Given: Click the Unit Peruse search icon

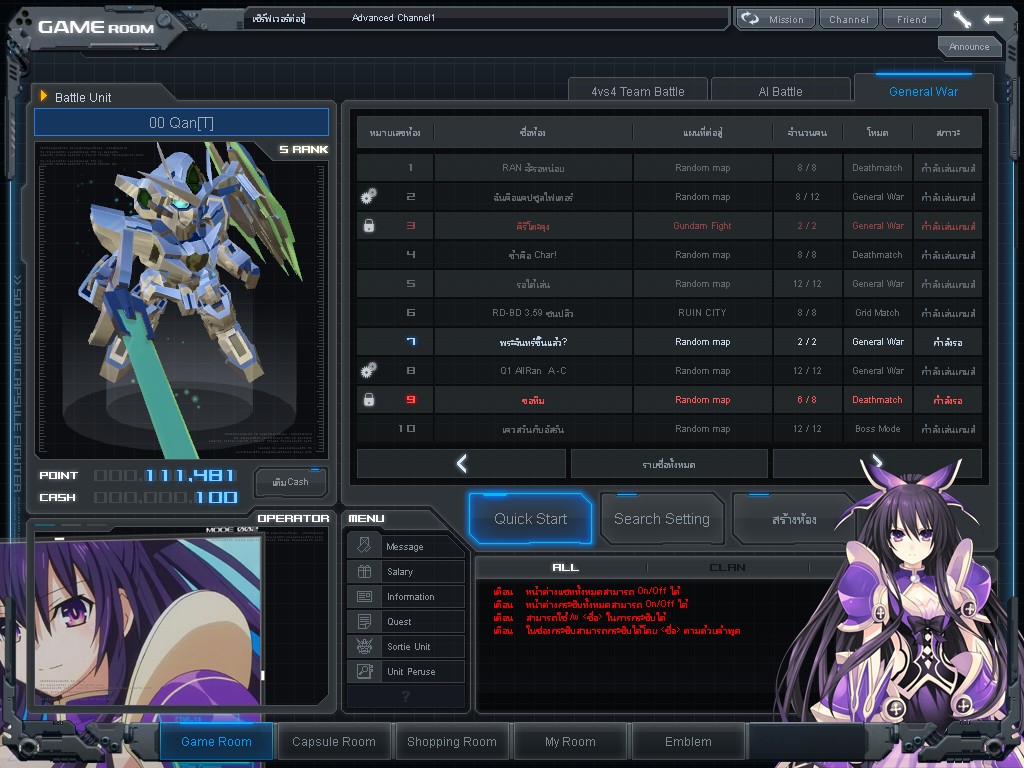Looking at the screenshot, I should (364, 671).
